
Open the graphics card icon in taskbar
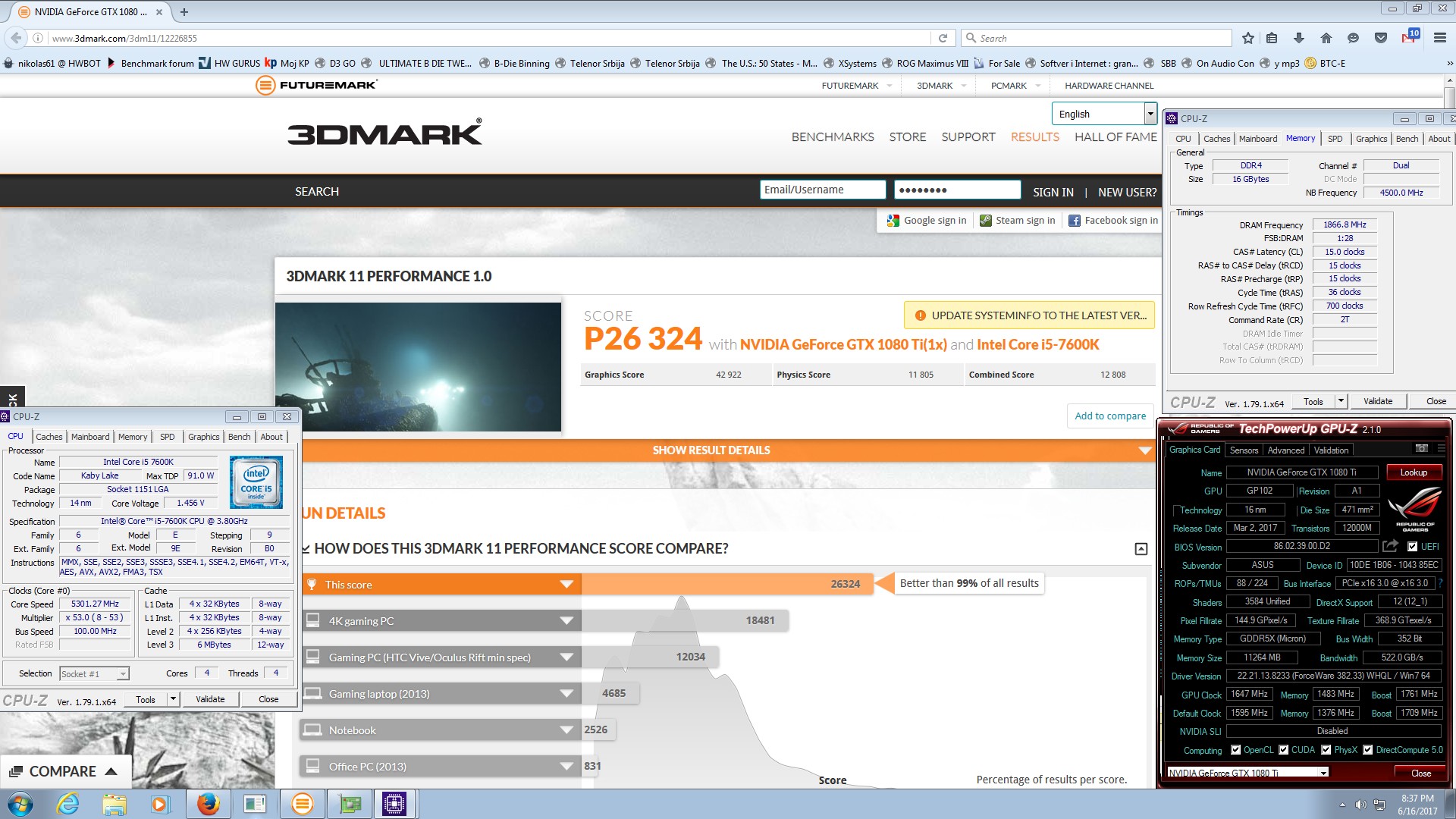coord(350,804)
